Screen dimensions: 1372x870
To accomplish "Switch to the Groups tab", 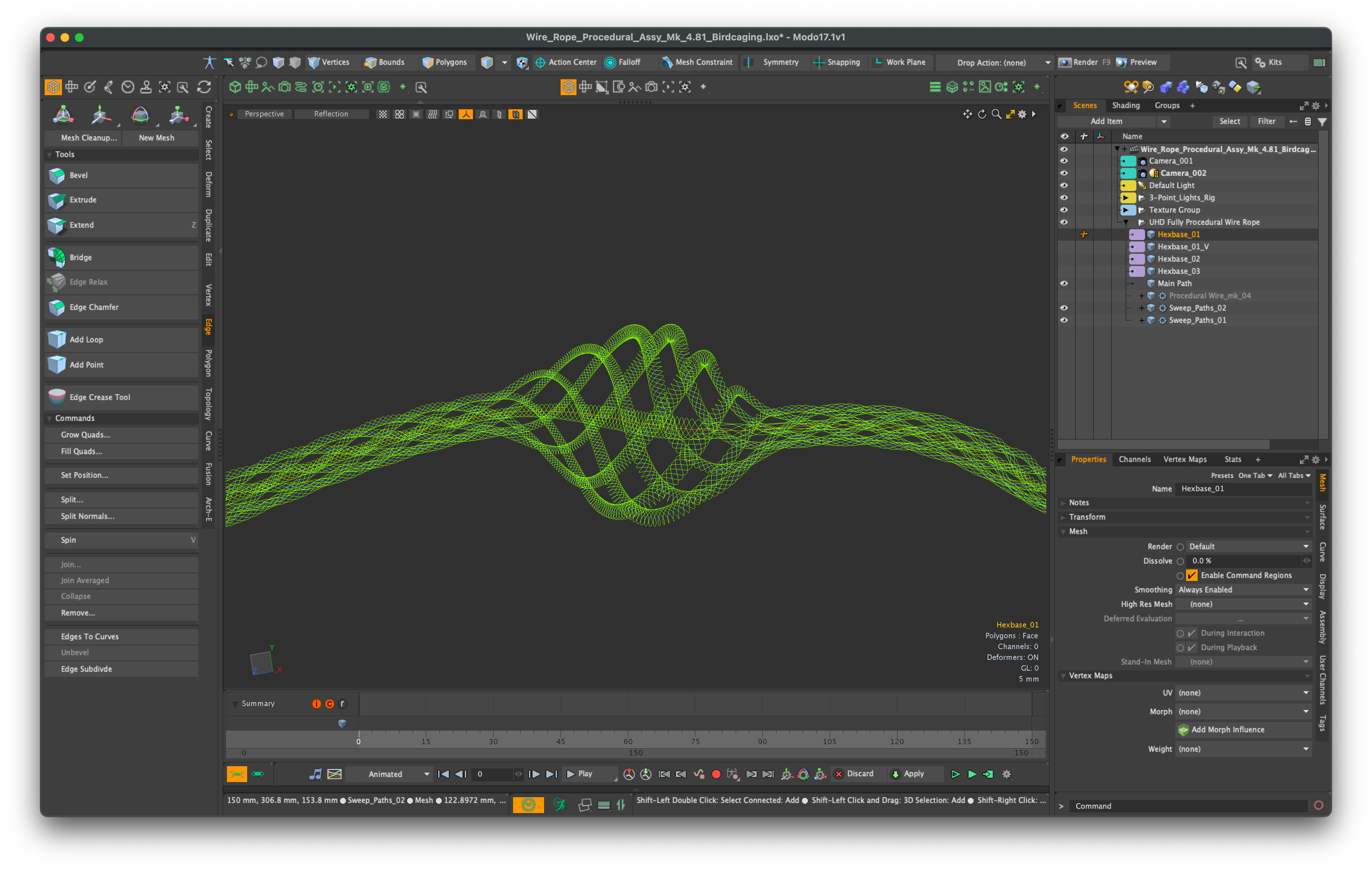I will (x=1167, y=106).
